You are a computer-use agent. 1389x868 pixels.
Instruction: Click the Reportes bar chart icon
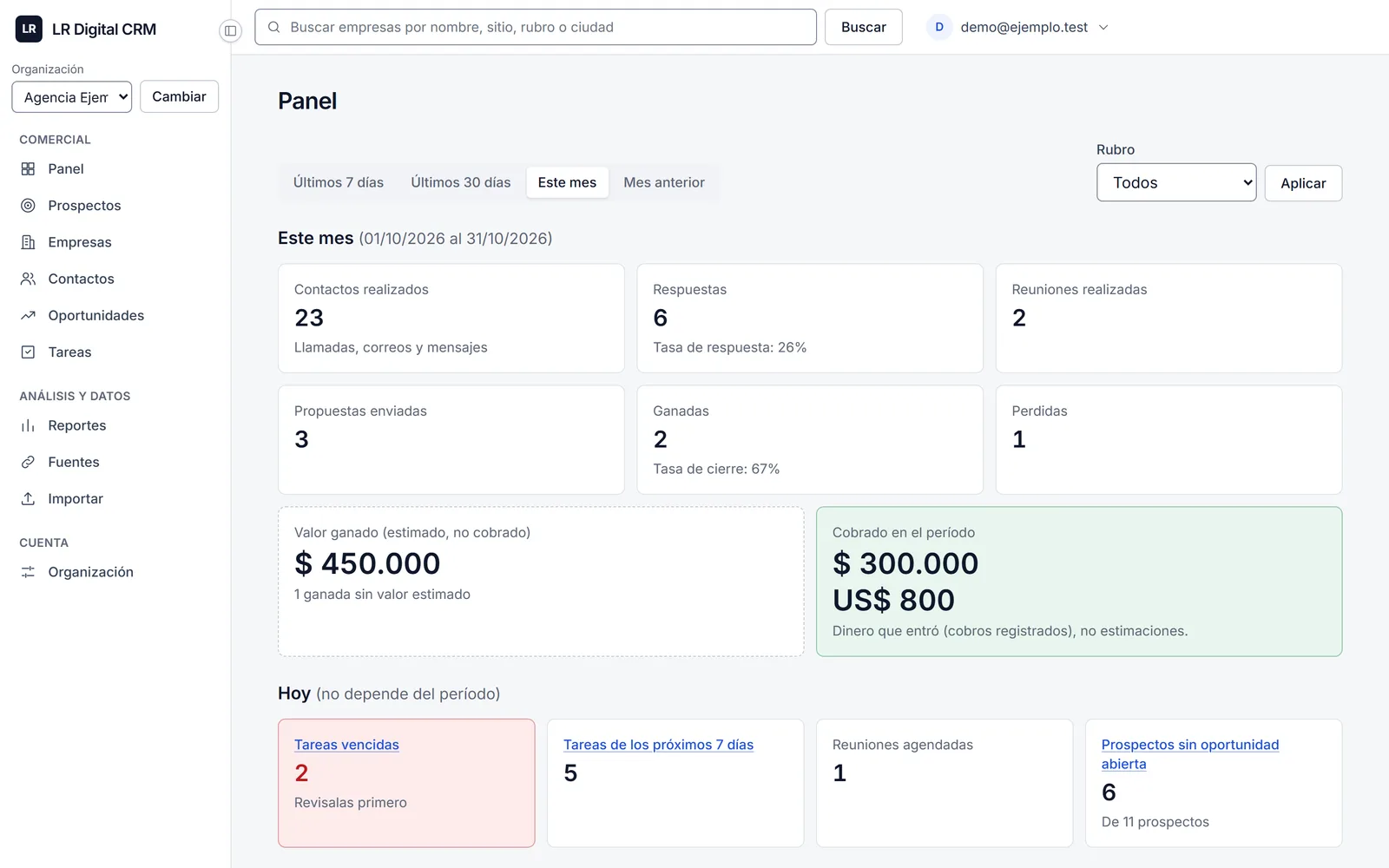coord(28,425)
